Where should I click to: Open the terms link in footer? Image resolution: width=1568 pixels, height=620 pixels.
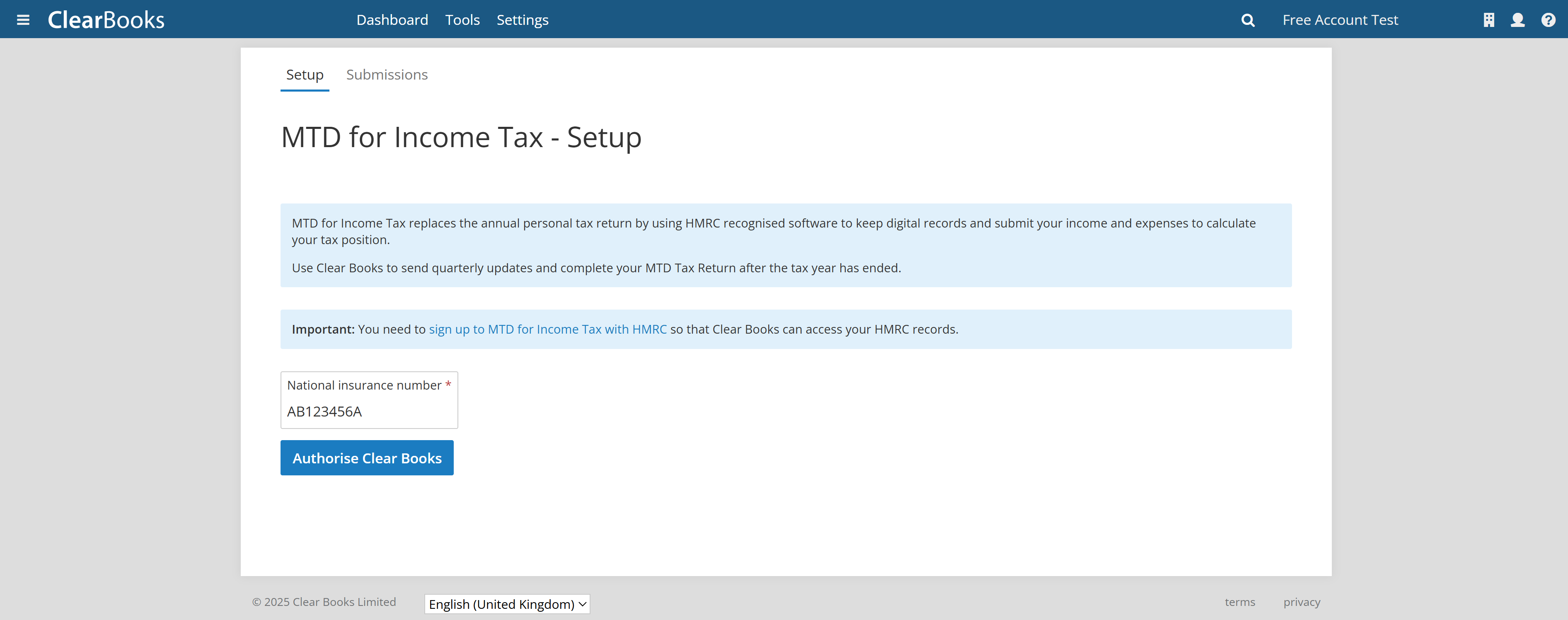[x=1240, y=602]
